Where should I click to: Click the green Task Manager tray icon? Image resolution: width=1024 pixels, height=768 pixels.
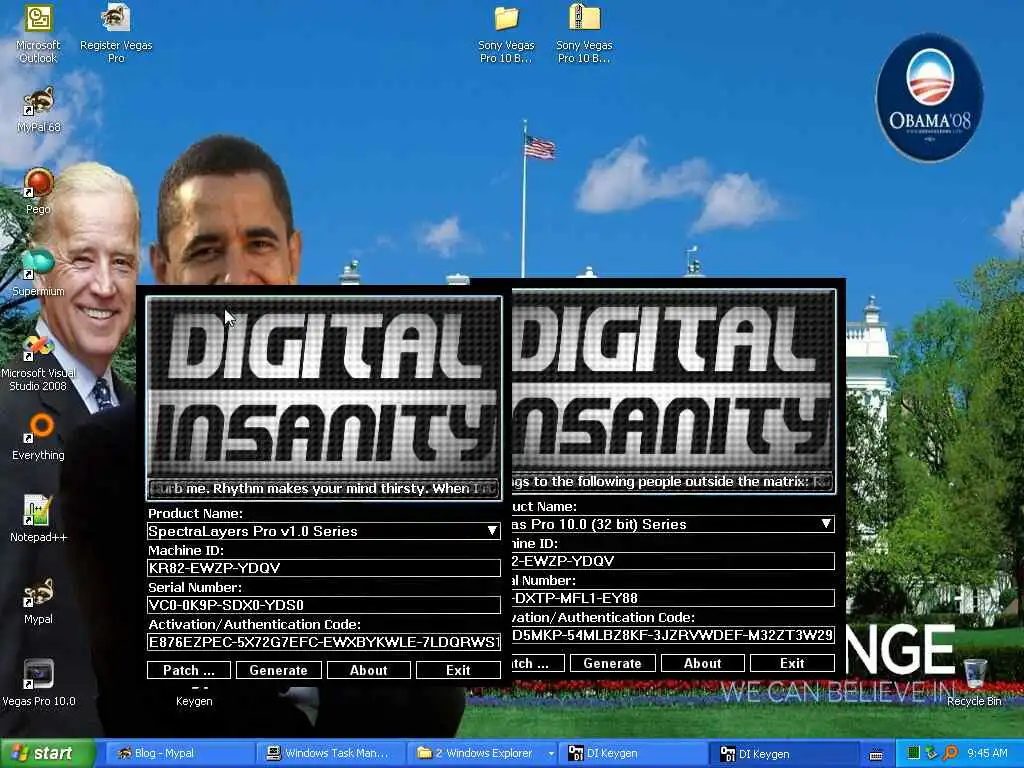914,753
